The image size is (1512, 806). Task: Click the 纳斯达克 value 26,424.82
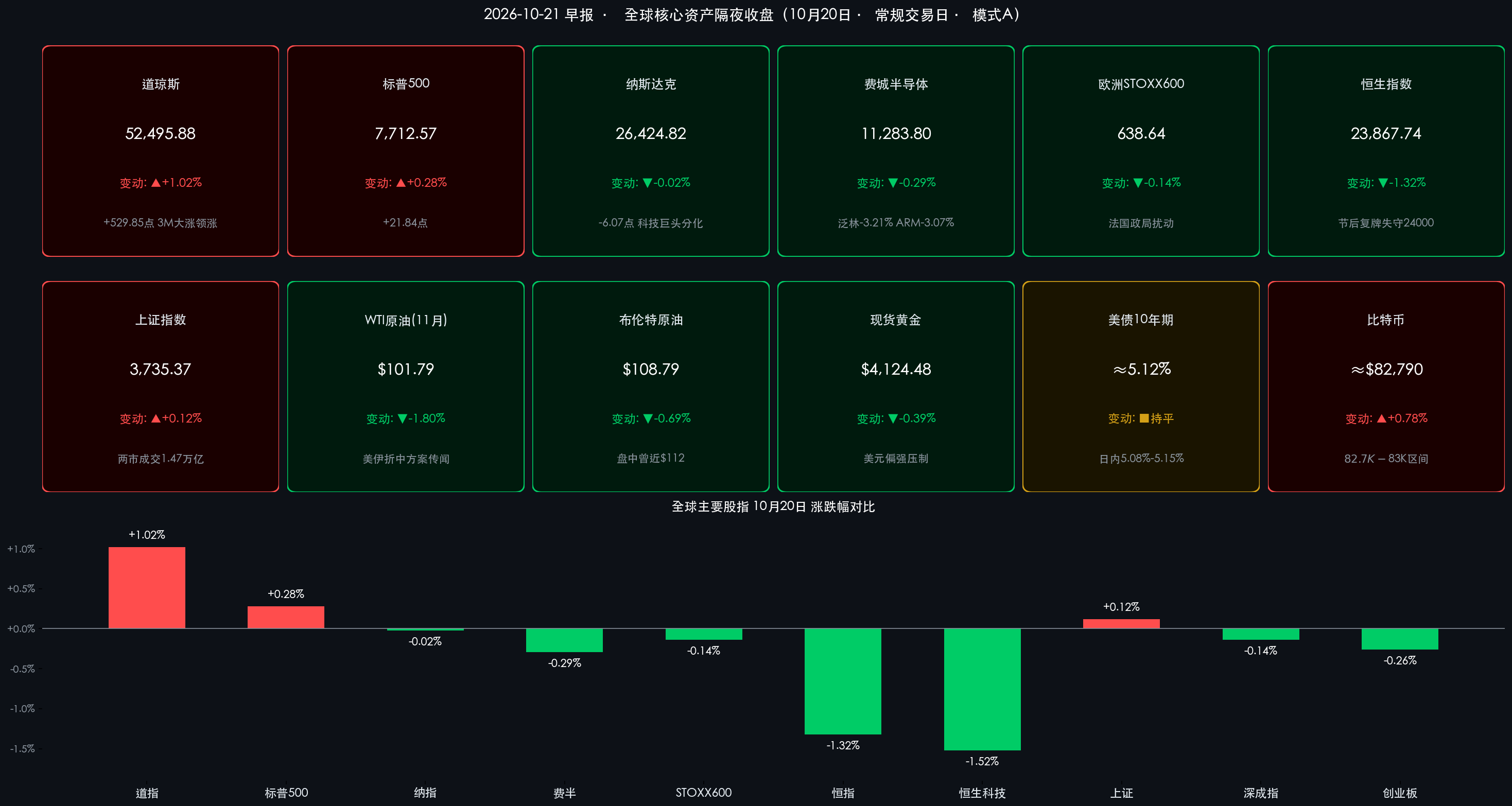coord(650,134)
